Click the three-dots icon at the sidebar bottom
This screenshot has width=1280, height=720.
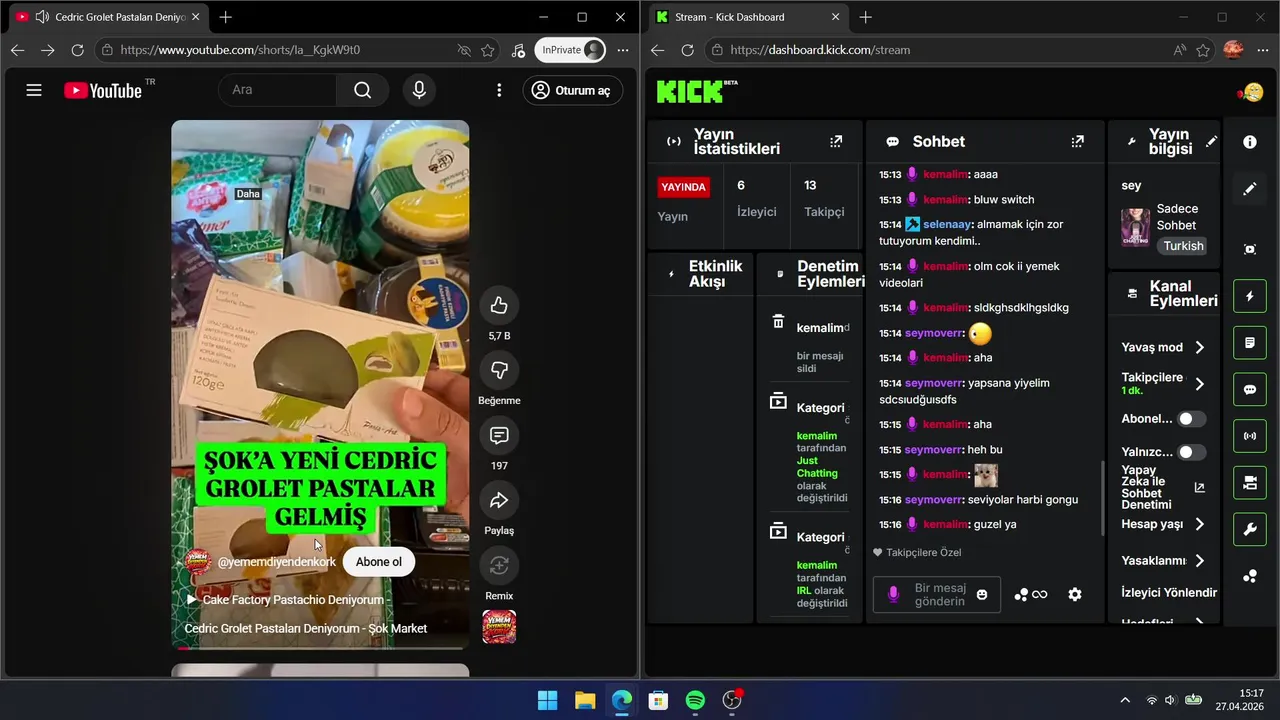[x=1250, y=576]
